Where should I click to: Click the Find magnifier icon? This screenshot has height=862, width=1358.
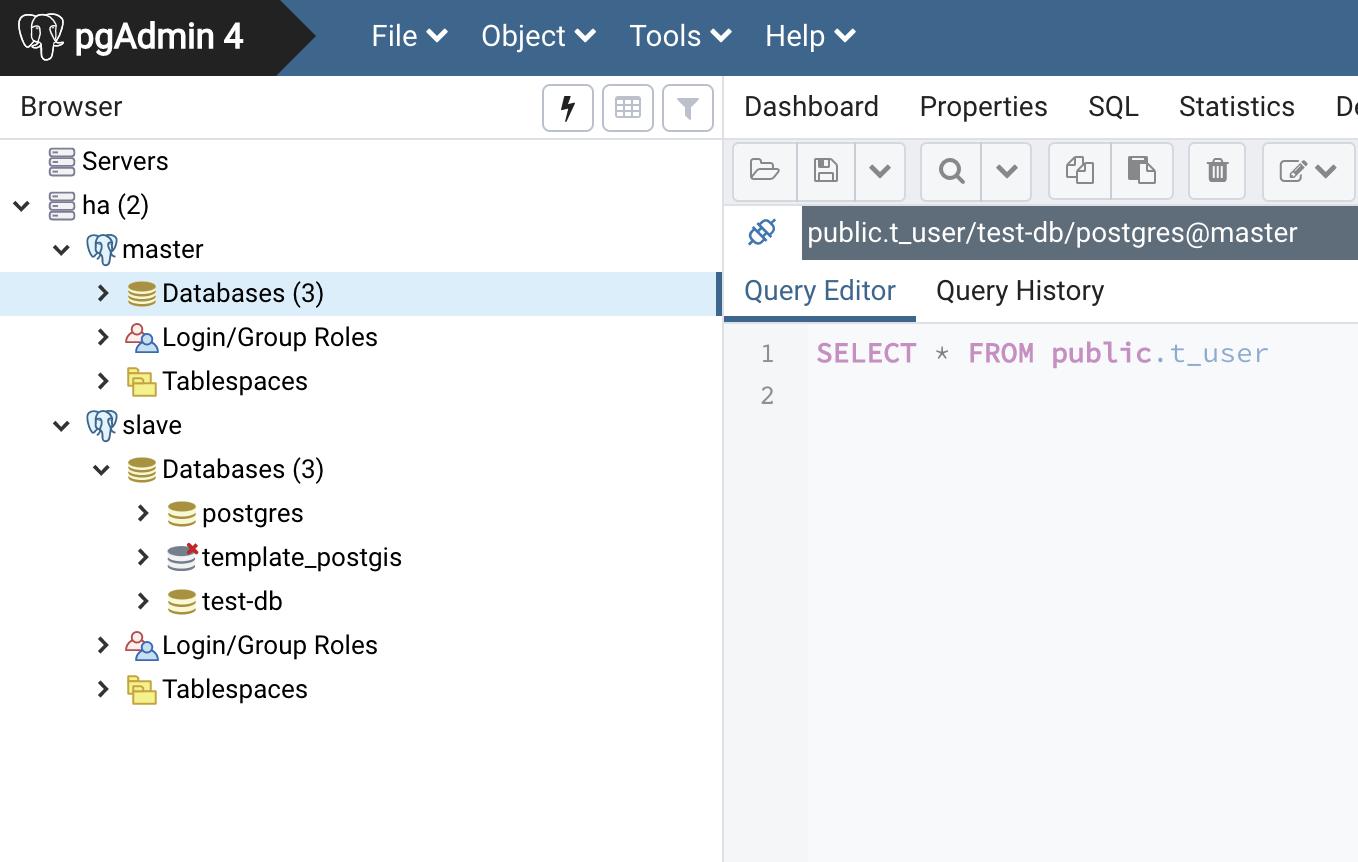(951, 170)
